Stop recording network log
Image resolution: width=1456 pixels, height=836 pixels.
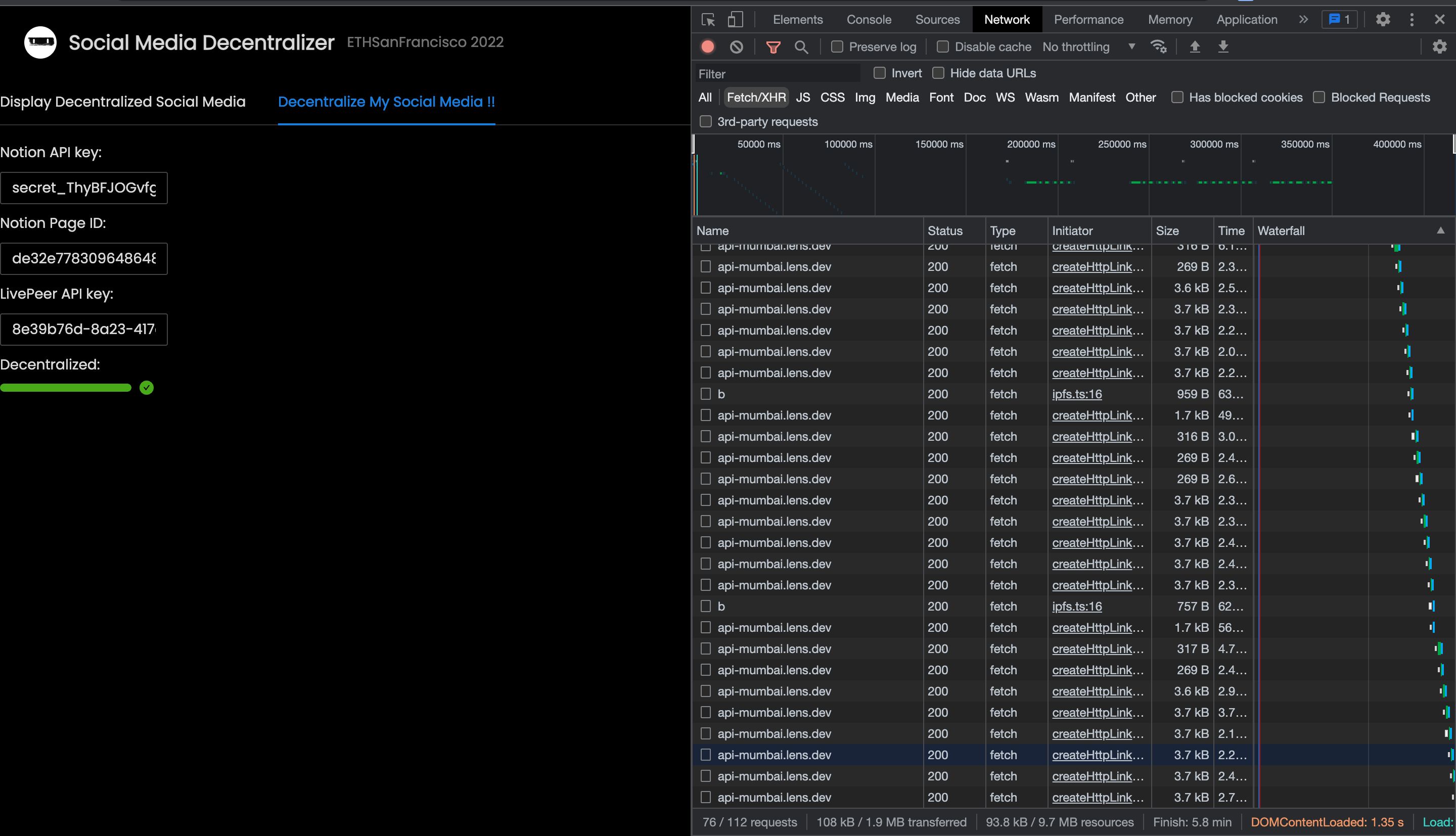coord(708,47)
